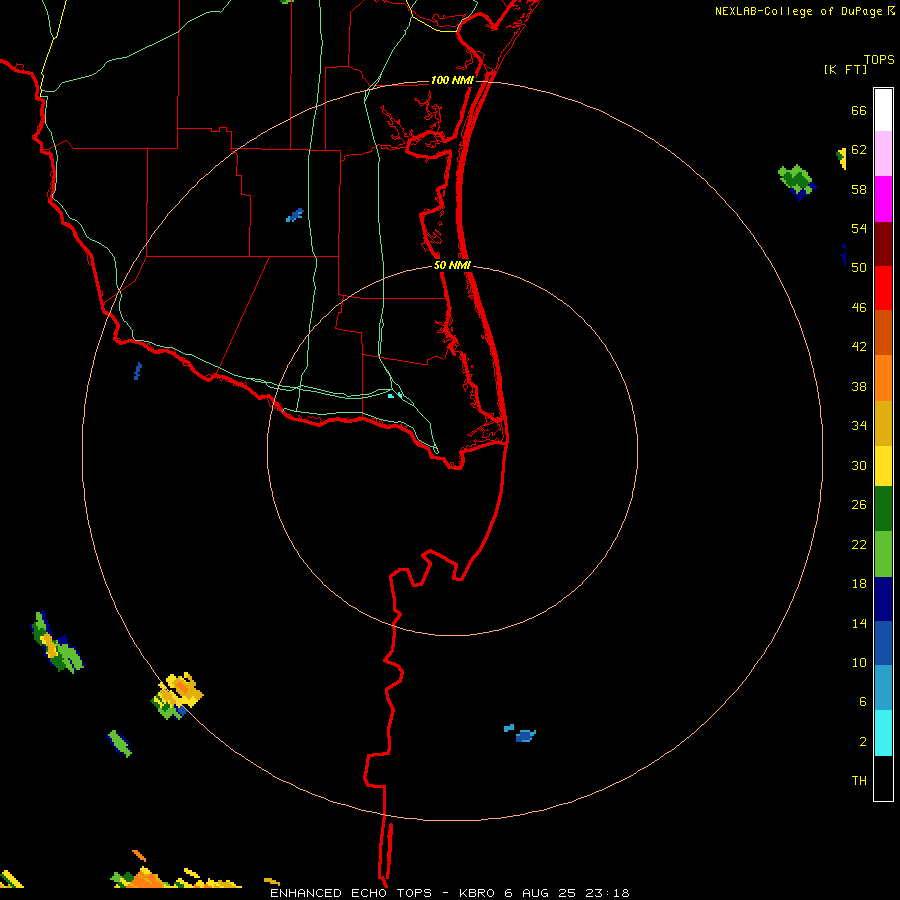Image resolution: width=900 pixels, height=900 pixels.
Task: Select the light pink legend swatch
Action: [x=883, y=153]
